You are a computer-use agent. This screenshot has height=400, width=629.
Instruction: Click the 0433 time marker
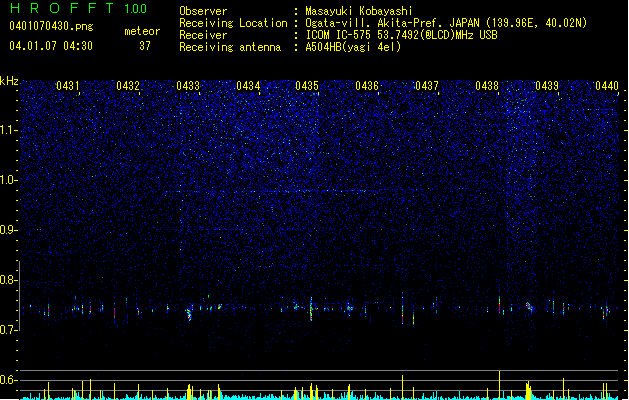pos(188,86)
